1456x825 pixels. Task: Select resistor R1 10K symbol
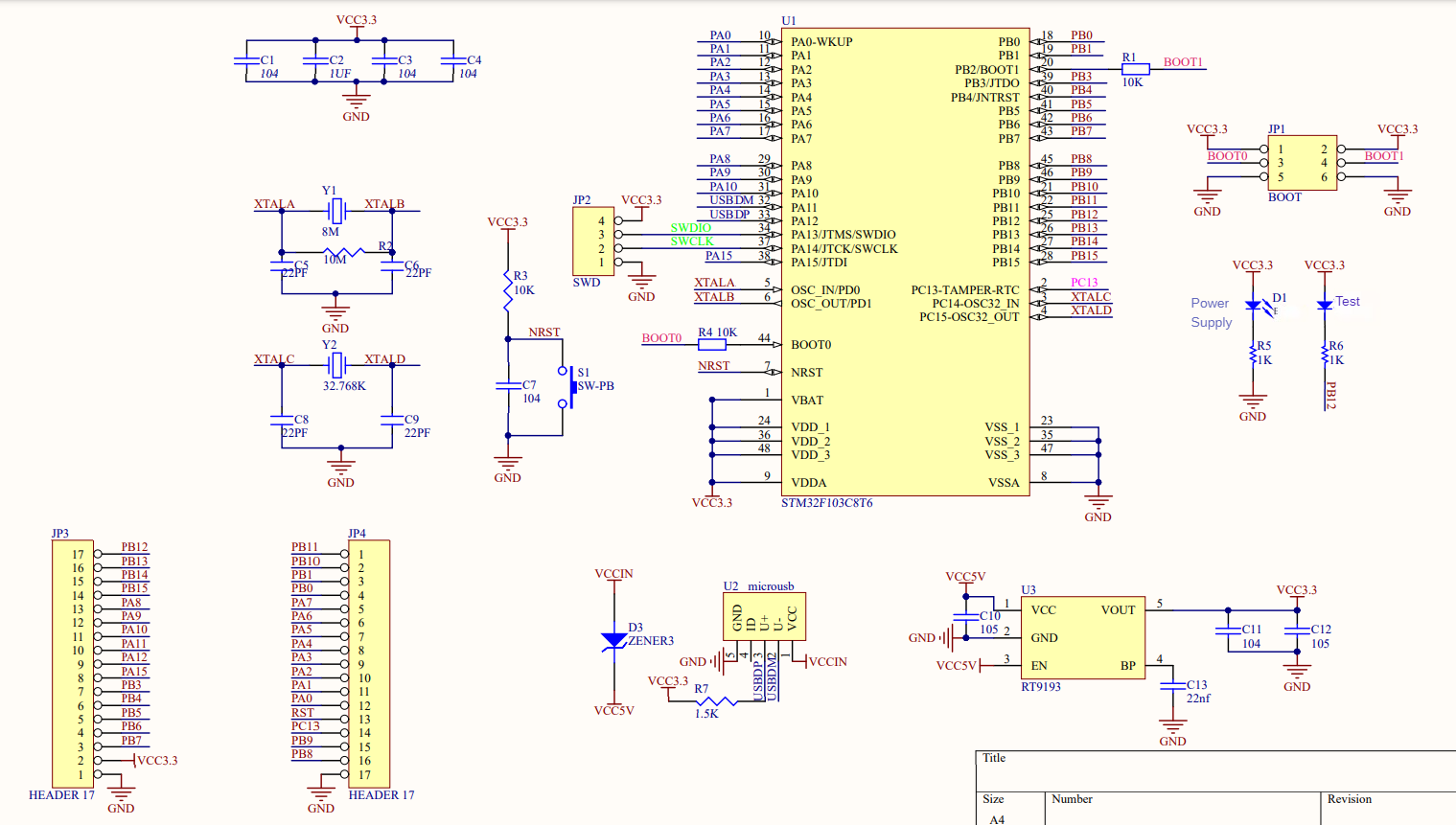[1135, 69]
